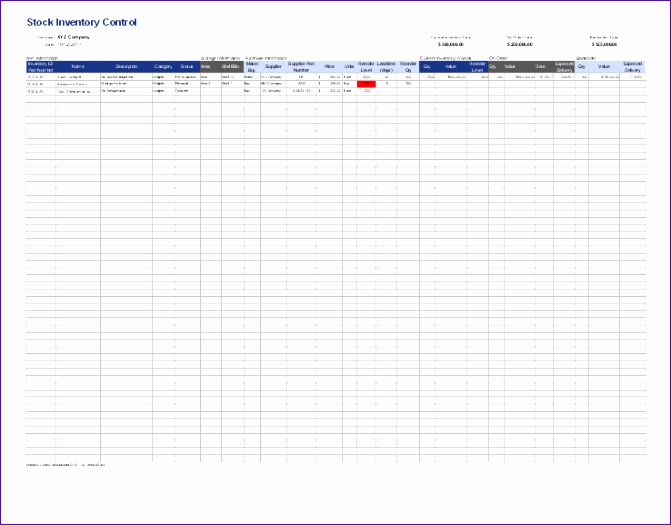Click the footer note below the table
Viewport: 671px width, 525px height.
pyautogui.click(x=65, y=465)
